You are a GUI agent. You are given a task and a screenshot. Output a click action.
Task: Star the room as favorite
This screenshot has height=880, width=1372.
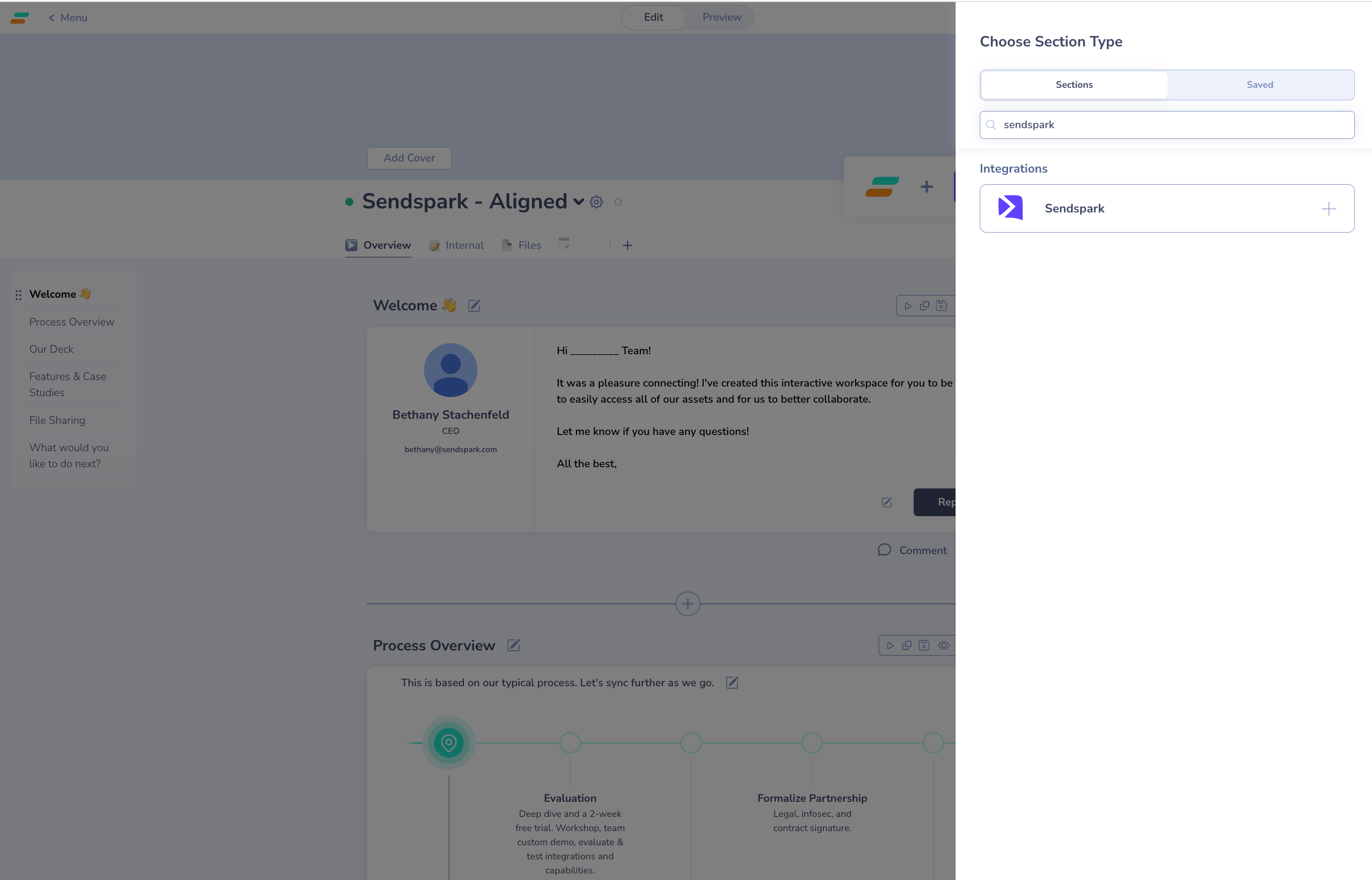618,202
